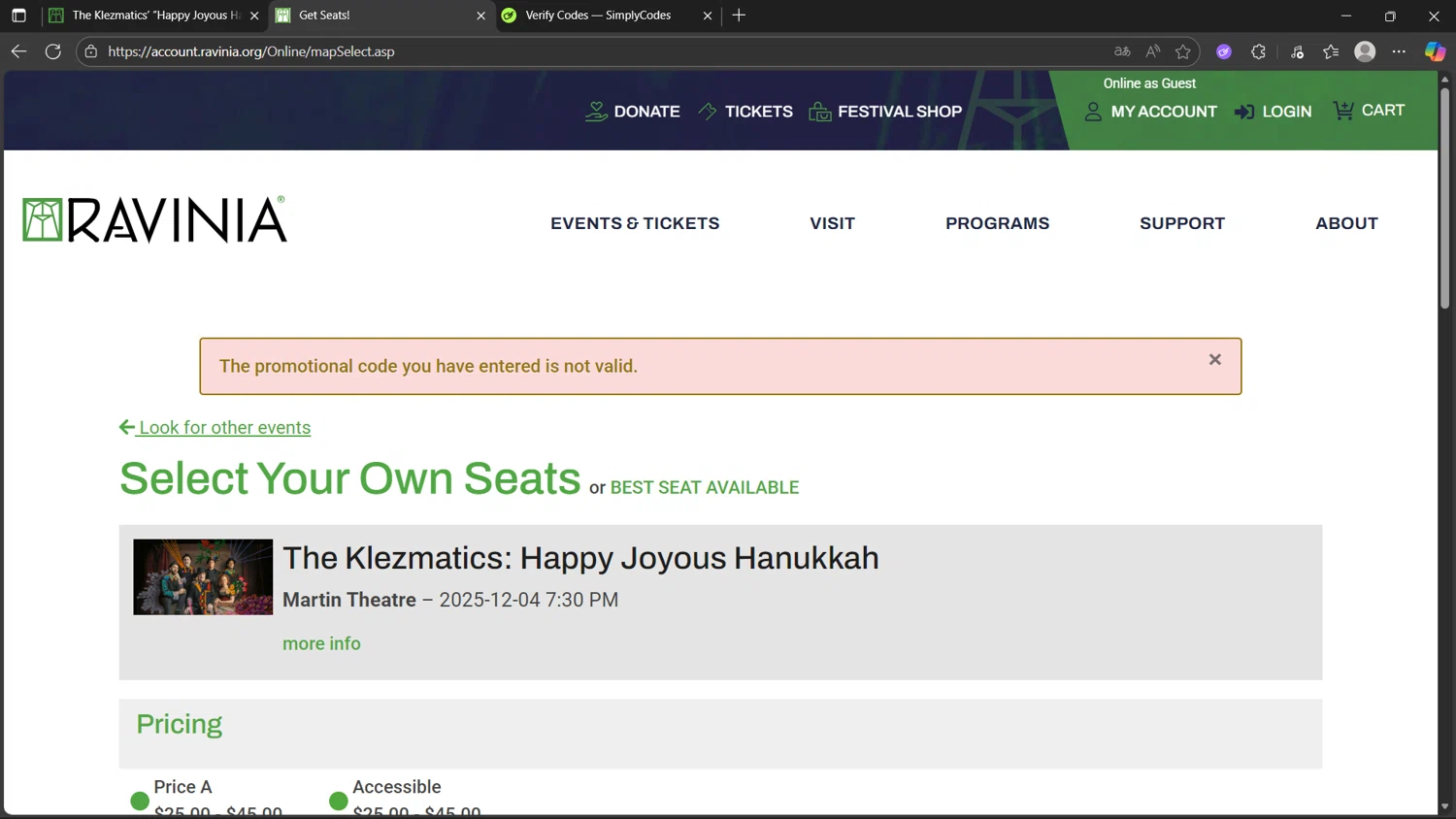The image size is (1456, 819).
Task: Open TICKETS from the top header
Action: (745, 112)
